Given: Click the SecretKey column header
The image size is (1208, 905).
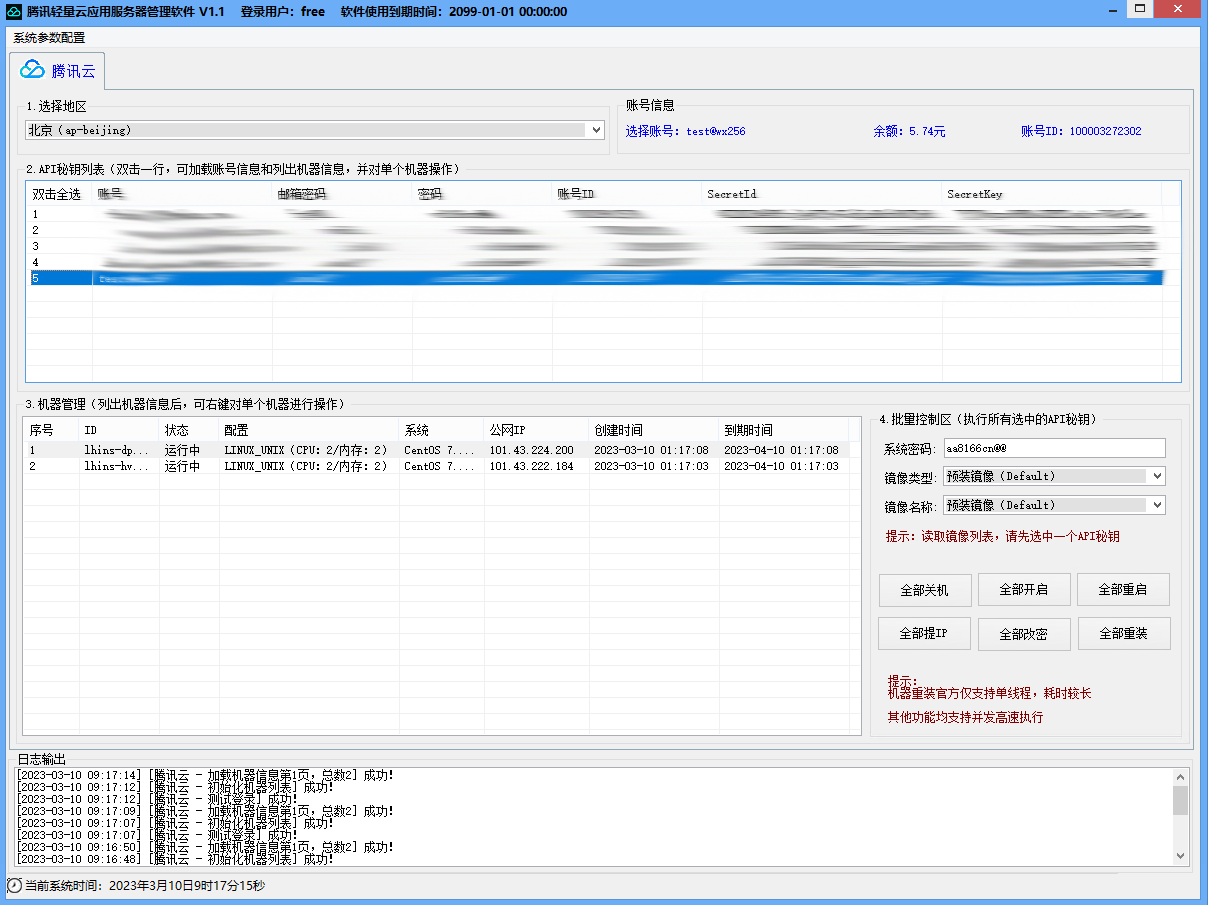Looking at the screenshot, I should 1052,194.
